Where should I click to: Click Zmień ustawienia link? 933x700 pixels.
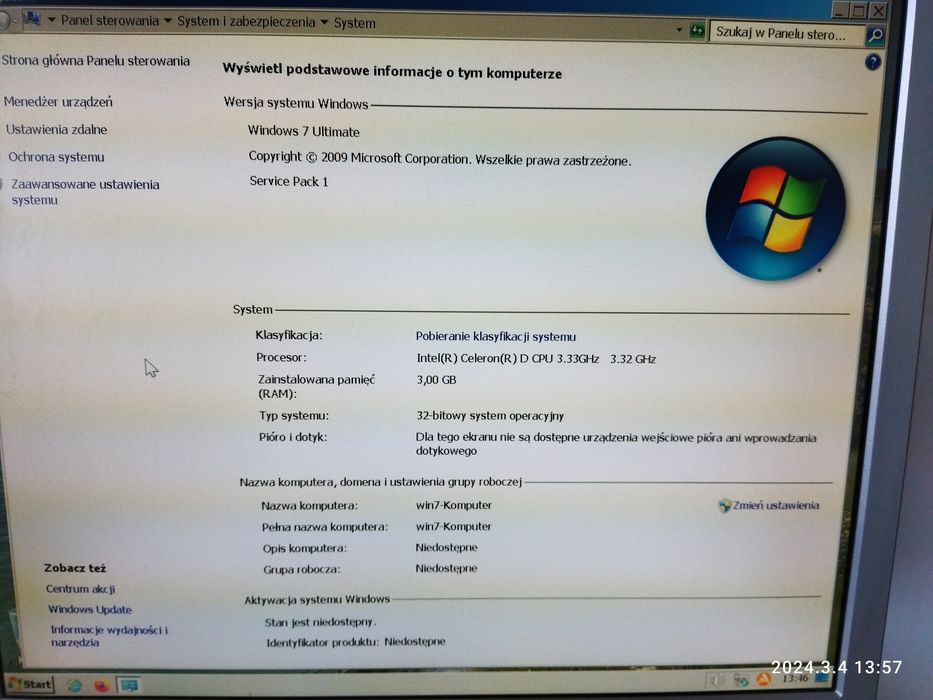click(776, 505)
